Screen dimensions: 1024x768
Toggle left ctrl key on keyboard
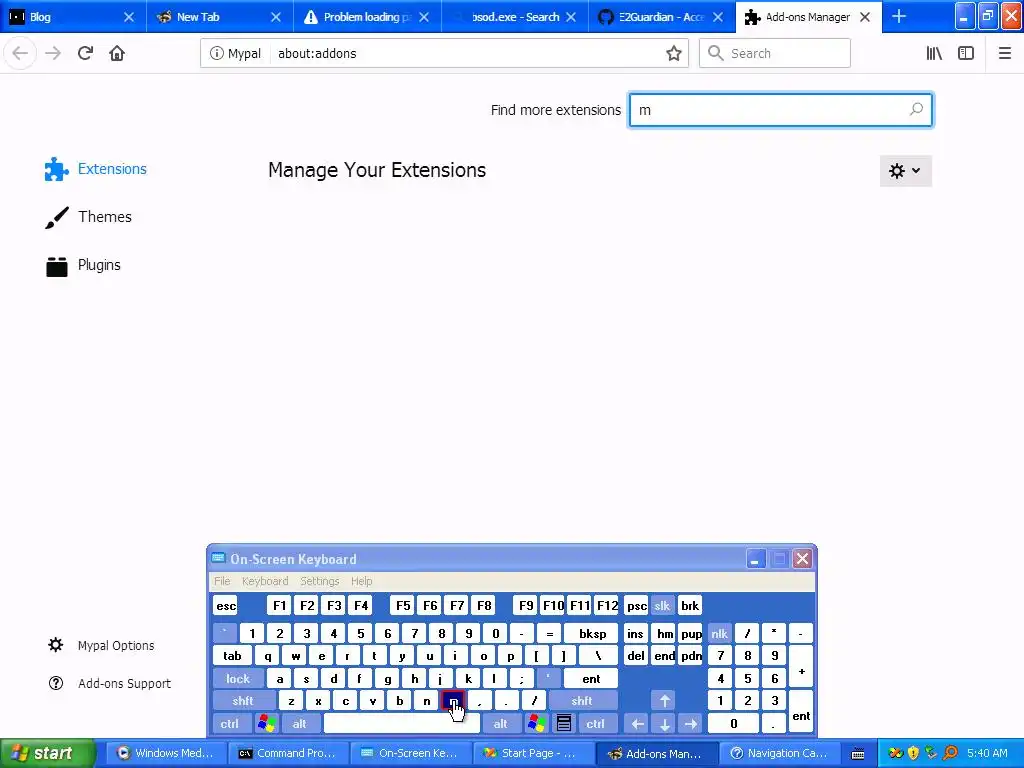pyautogui.click(x=229, y=724)
